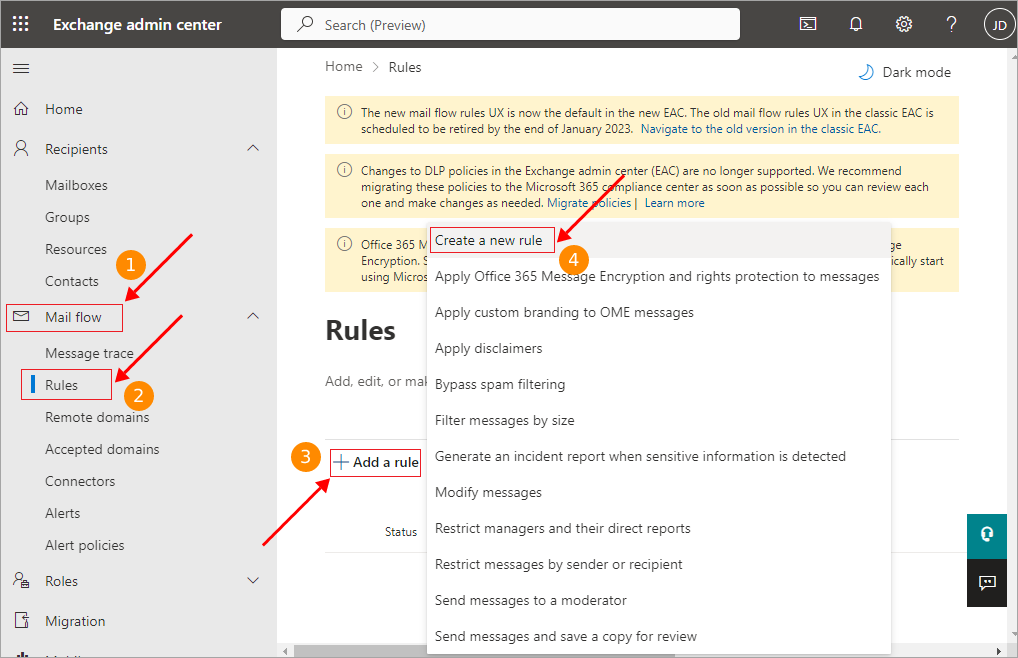
Task: Open the app launcher waffle icon
Action: tap(21, 25)
